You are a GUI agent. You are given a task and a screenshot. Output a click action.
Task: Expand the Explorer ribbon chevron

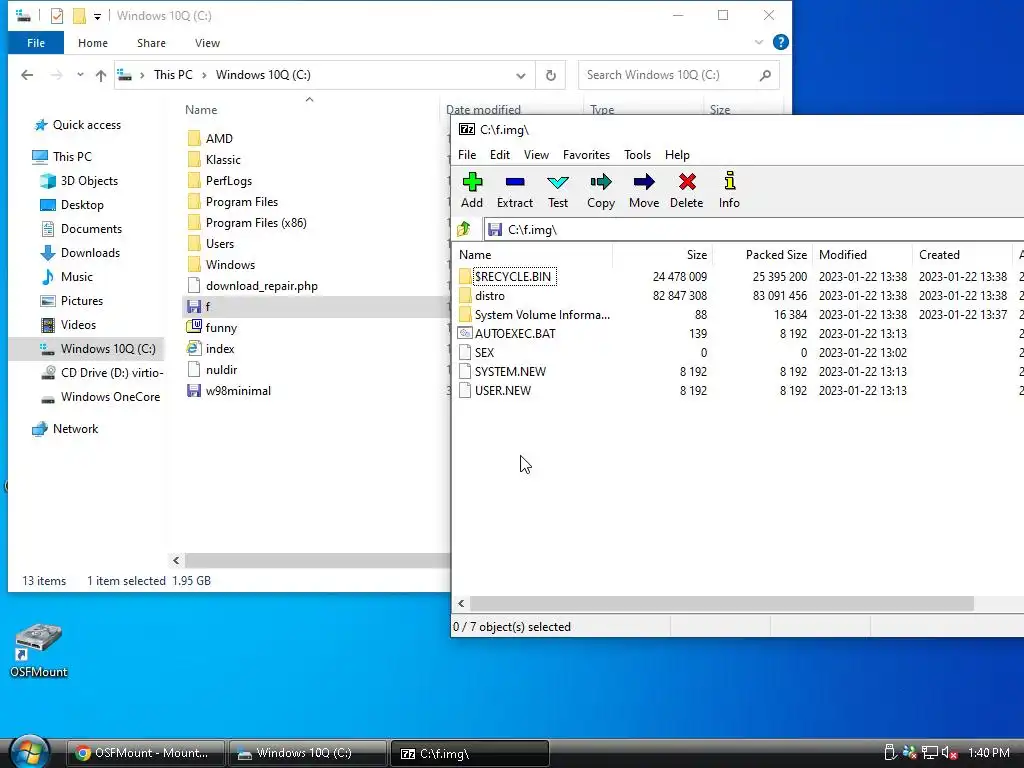[758, 42]
